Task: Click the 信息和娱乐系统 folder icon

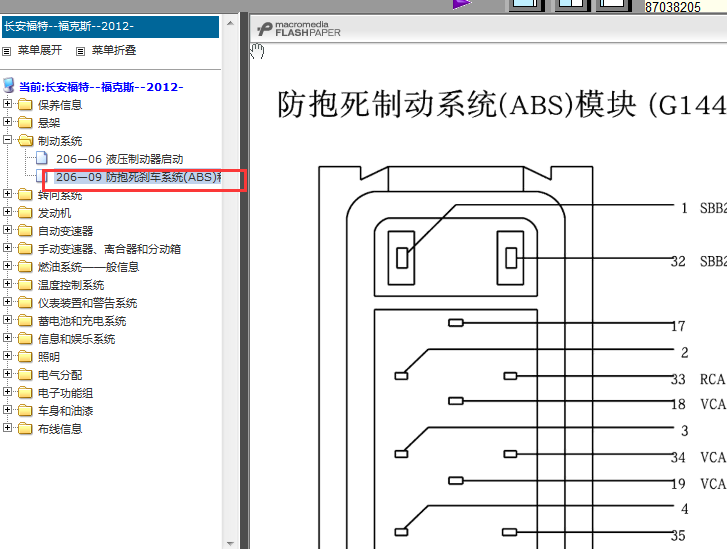Action: click(25, 338)
